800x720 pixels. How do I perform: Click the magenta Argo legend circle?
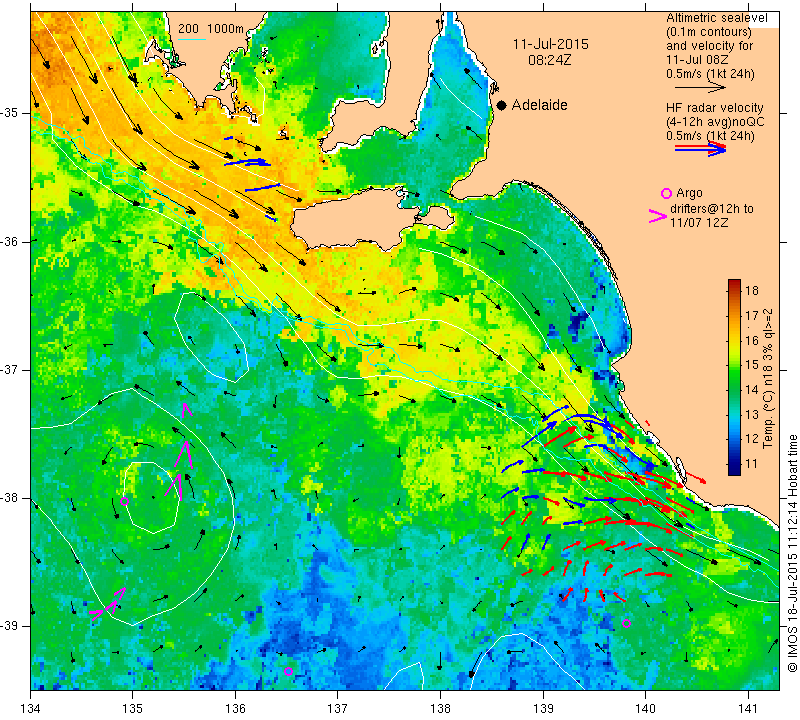(x=666, y=193)
